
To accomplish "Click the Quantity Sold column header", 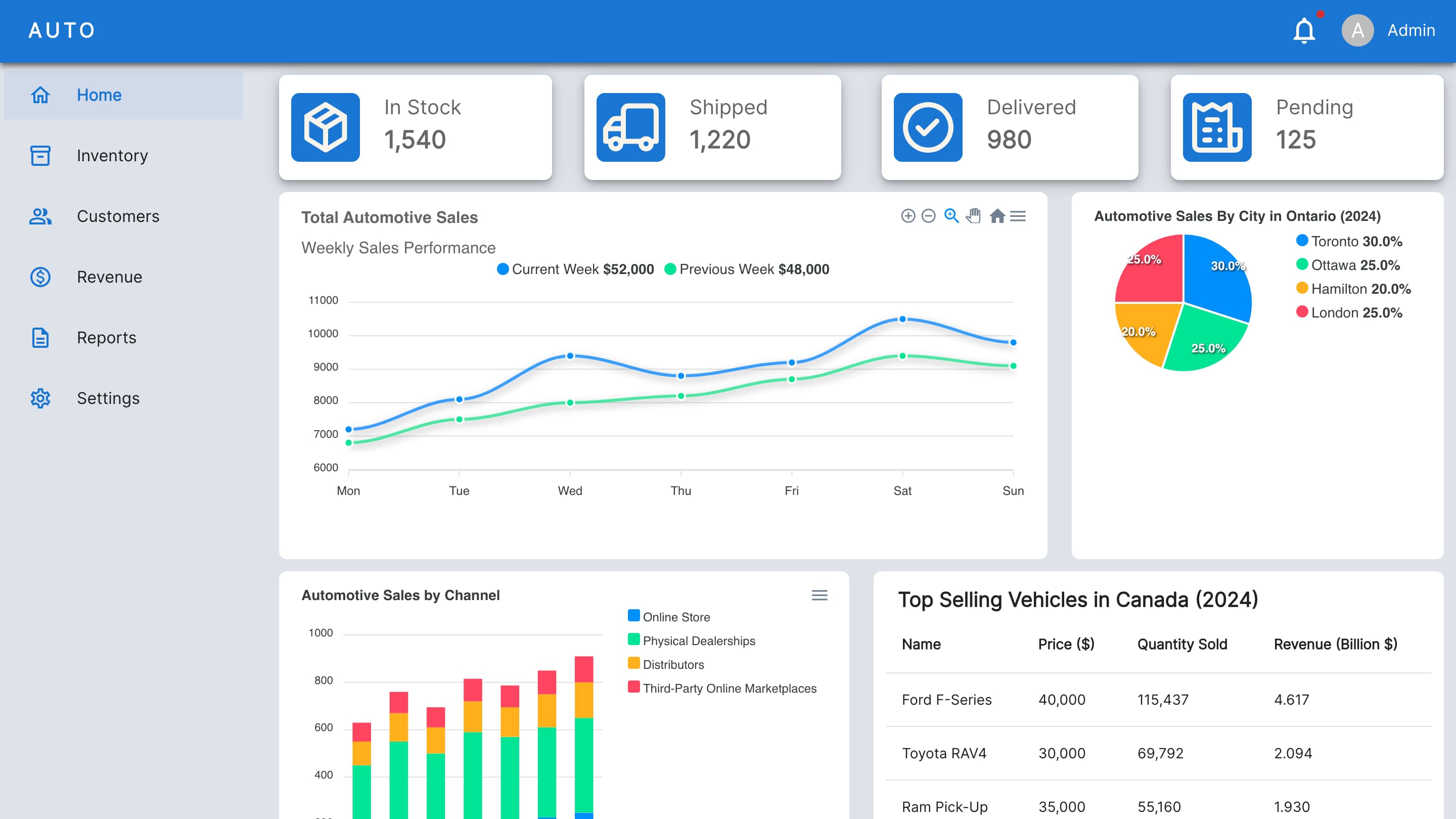I will tap(1182, 645).
